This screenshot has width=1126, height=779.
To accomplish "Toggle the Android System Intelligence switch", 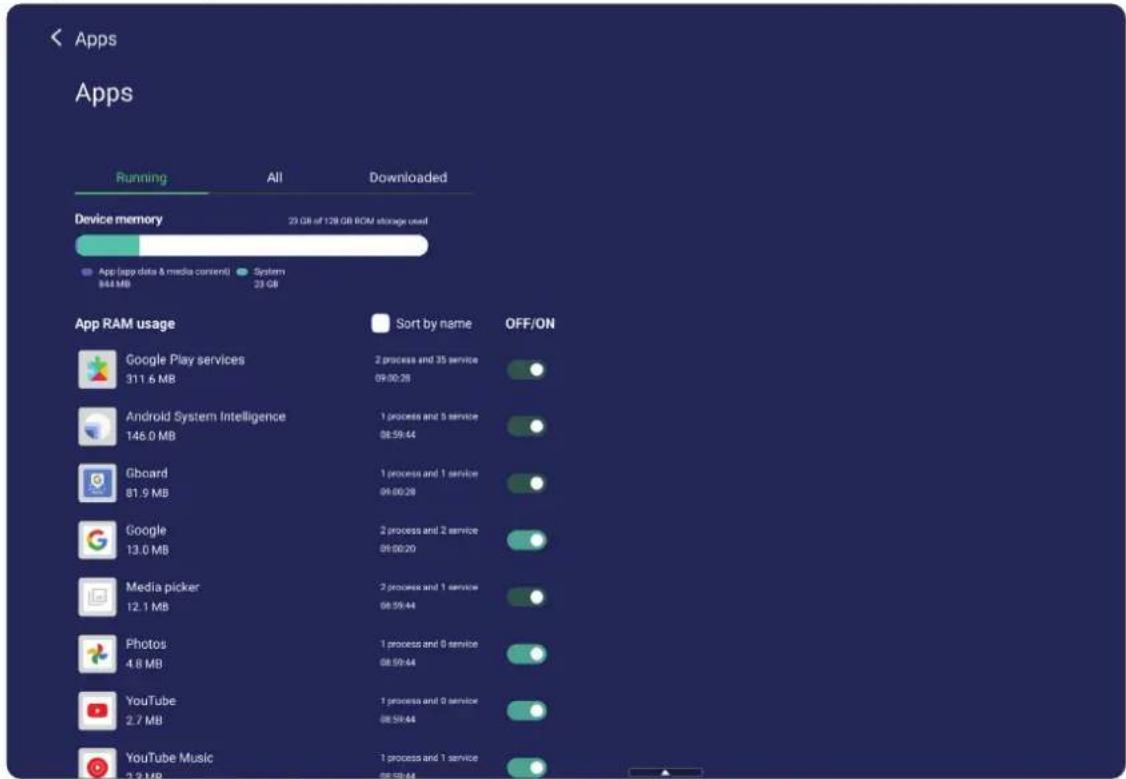I will (527, 426).
